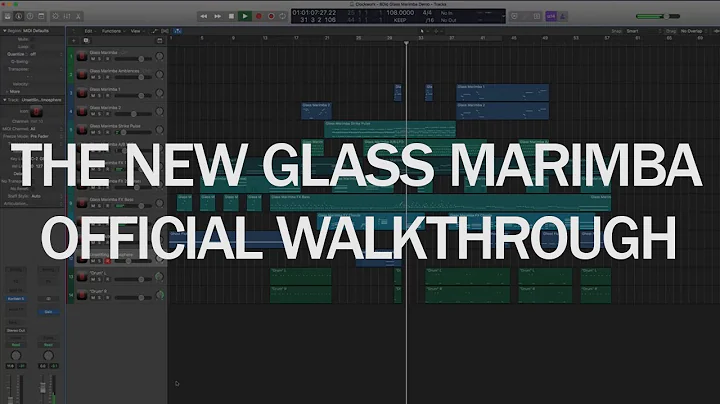Adjust Glass Marimba 2 track volume slider
Viewport: 720px width, 404px height.
[x=133, y=114]
